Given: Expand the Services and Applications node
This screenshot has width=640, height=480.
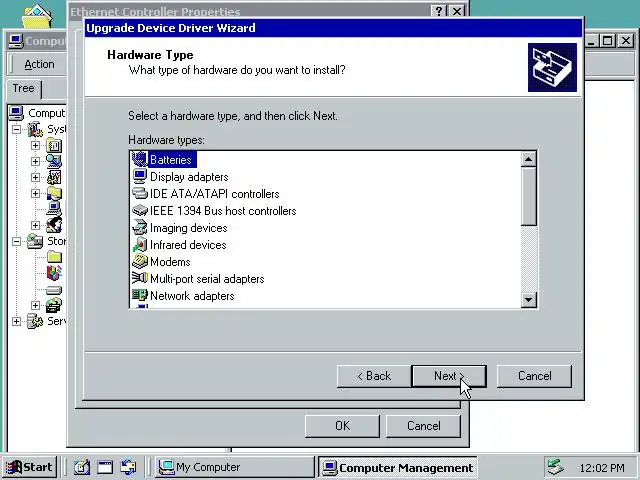Looking at the screenshot, I should pos(16,321).
